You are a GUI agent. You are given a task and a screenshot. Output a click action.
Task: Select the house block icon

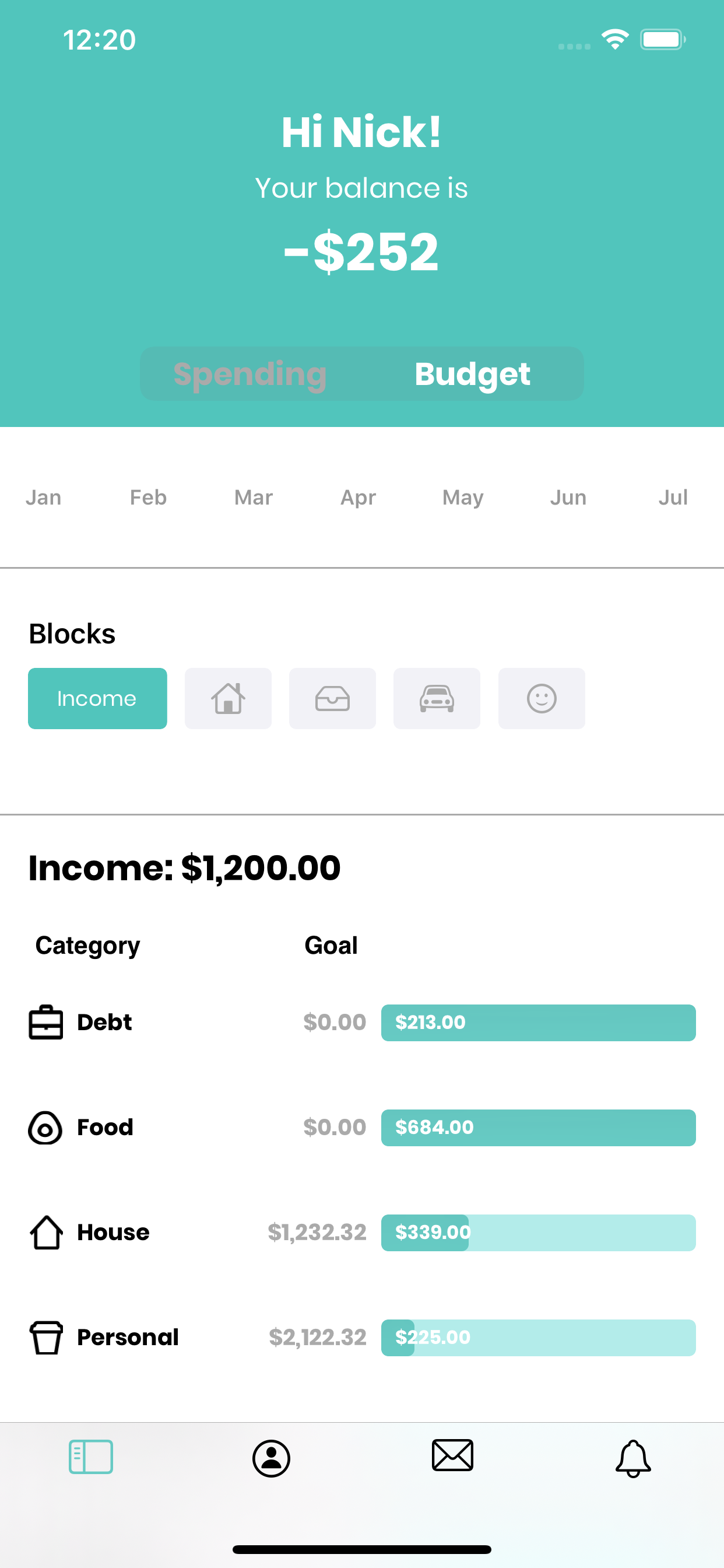point(228,698)
